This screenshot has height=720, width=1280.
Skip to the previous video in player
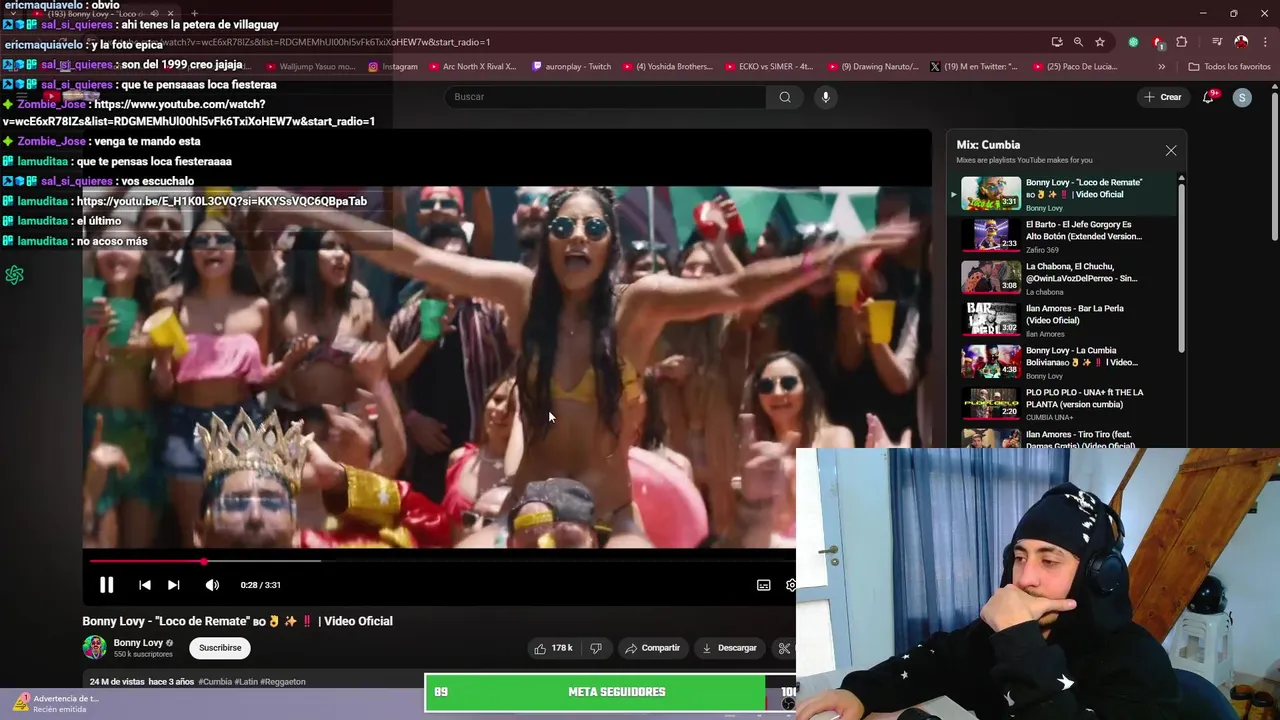click(144, 585)
